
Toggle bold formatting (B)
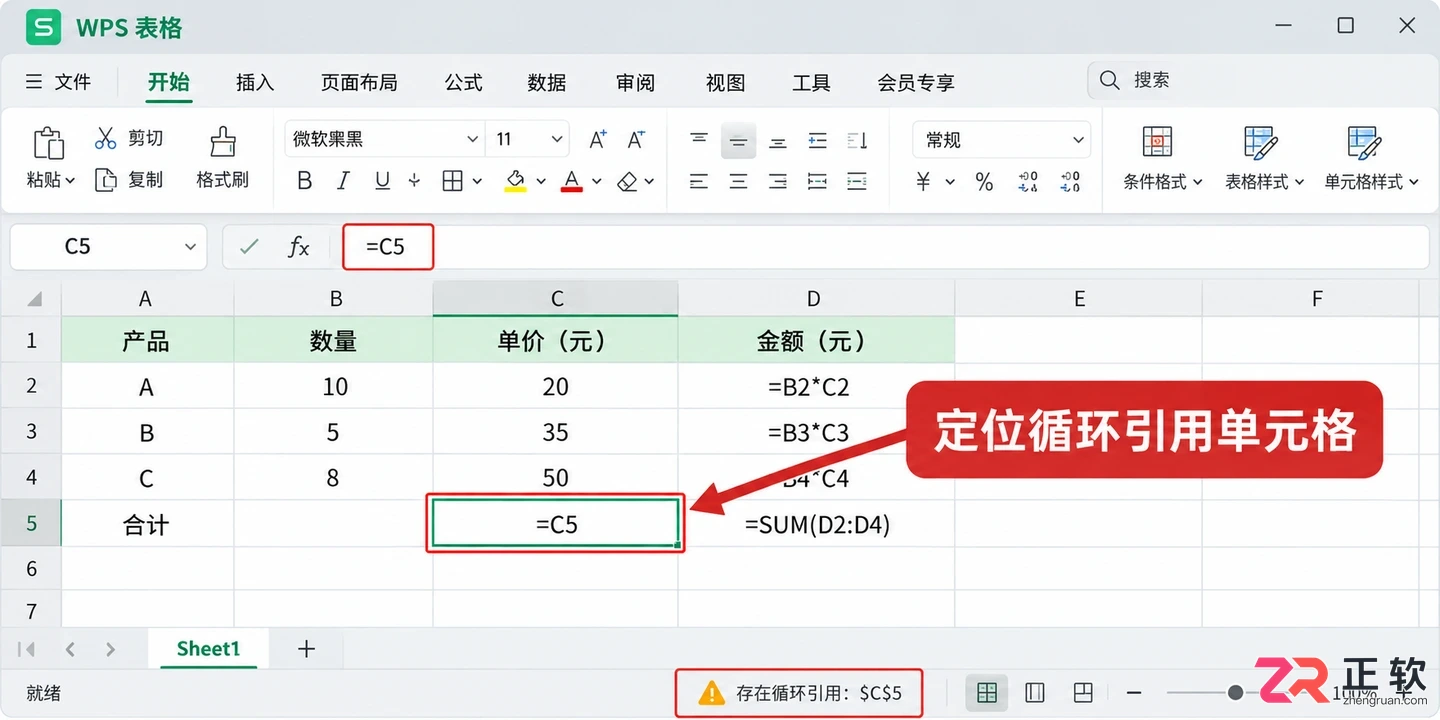pos(305,181)
